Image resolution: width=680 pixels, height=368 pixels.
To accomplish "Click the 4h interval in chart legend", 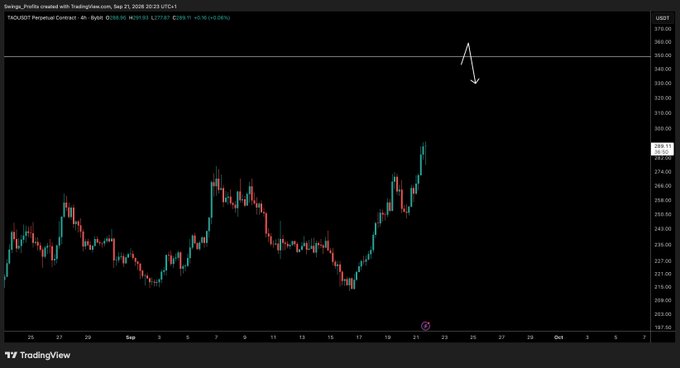I will 84,18.
